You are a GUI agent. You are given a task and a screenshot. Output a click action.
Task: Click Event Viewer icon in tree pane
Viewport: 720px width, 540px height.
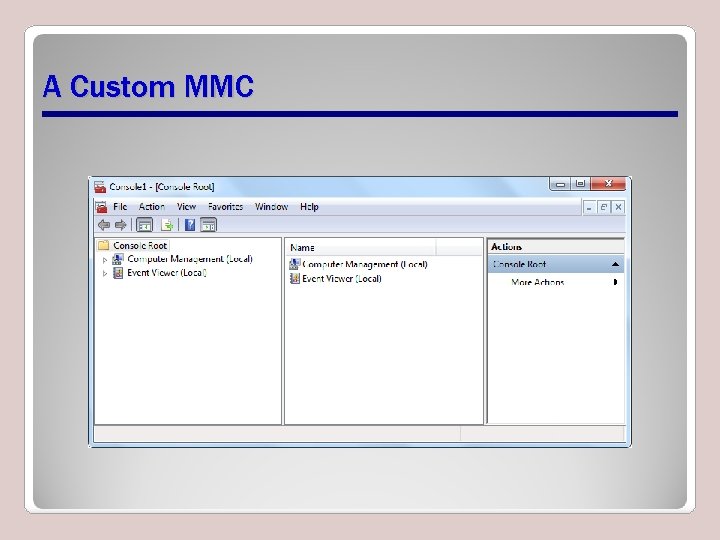pos(118,273)
